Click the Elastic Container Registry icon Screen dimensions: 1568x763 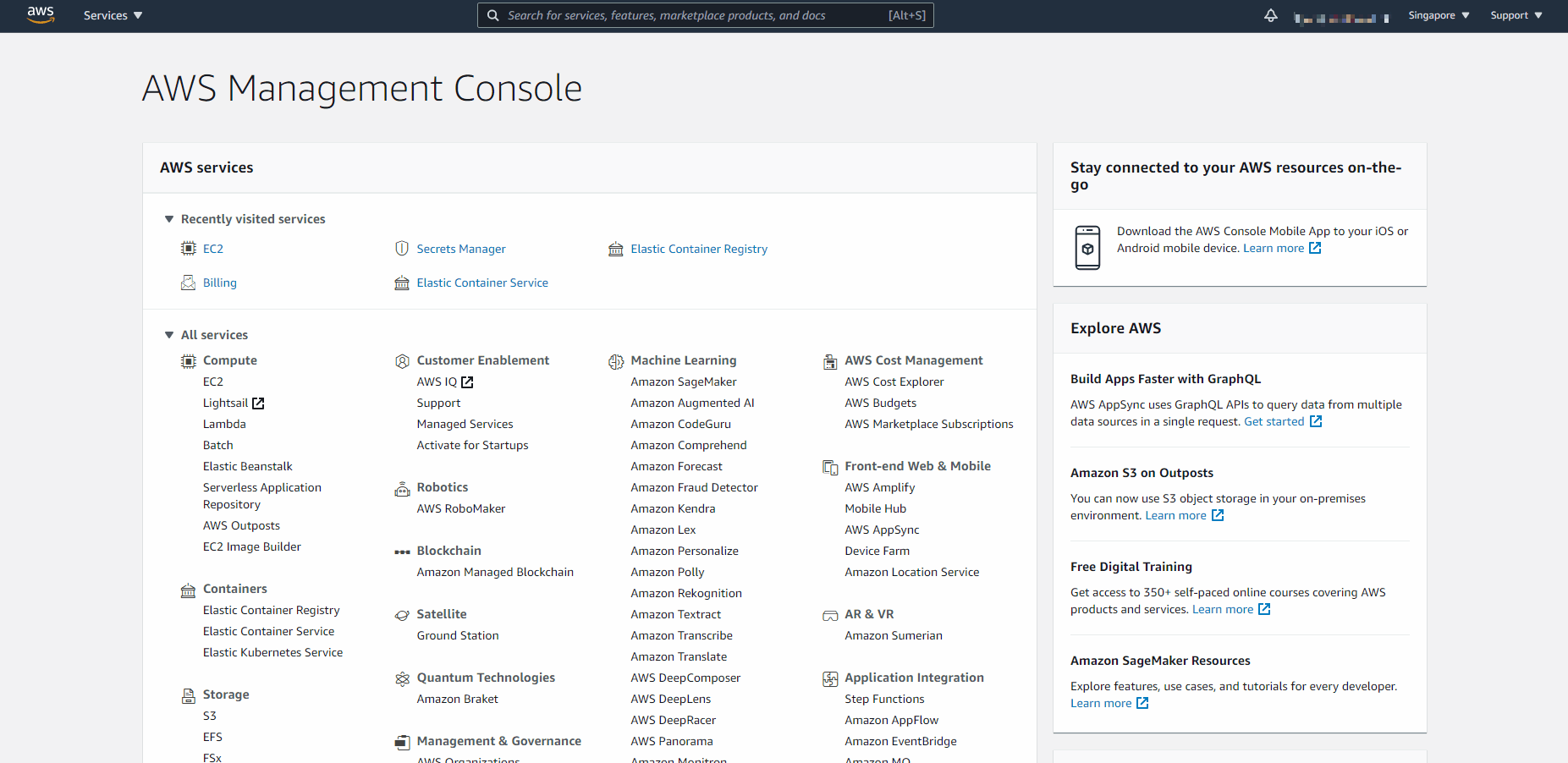click(616, 249)
